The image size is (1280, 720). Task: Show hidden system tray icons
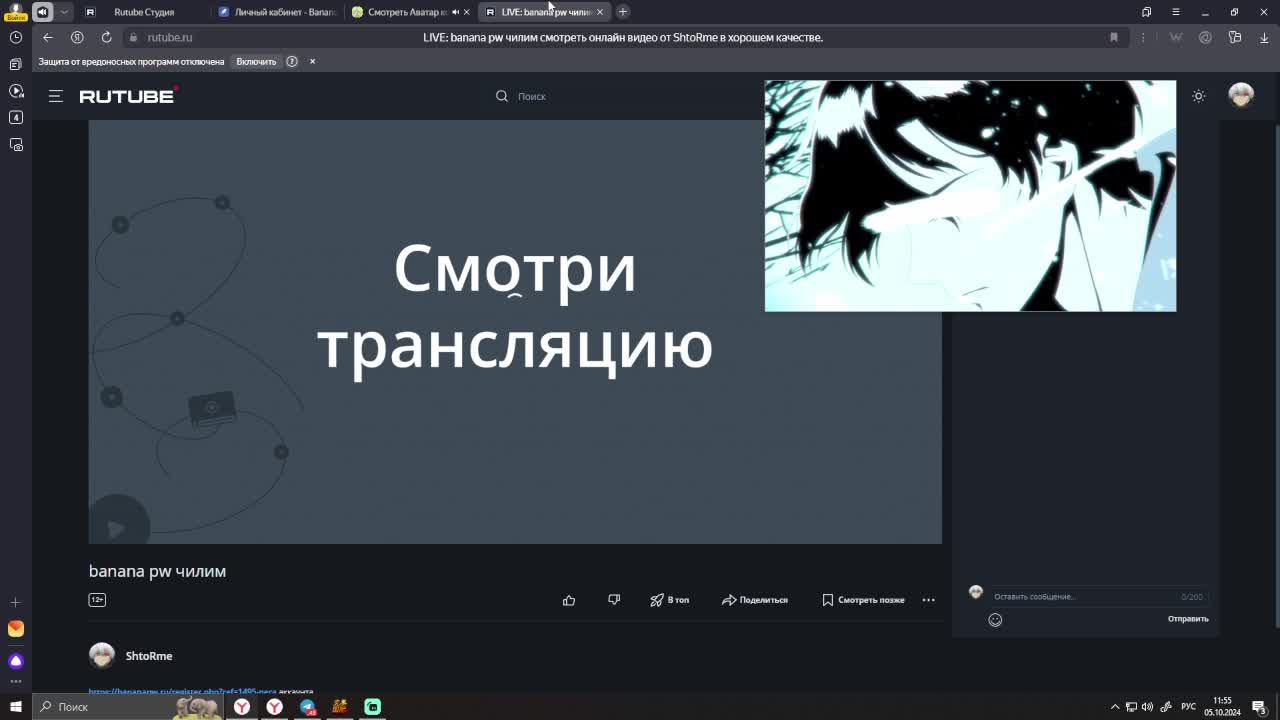click(x=1115, y=707)
